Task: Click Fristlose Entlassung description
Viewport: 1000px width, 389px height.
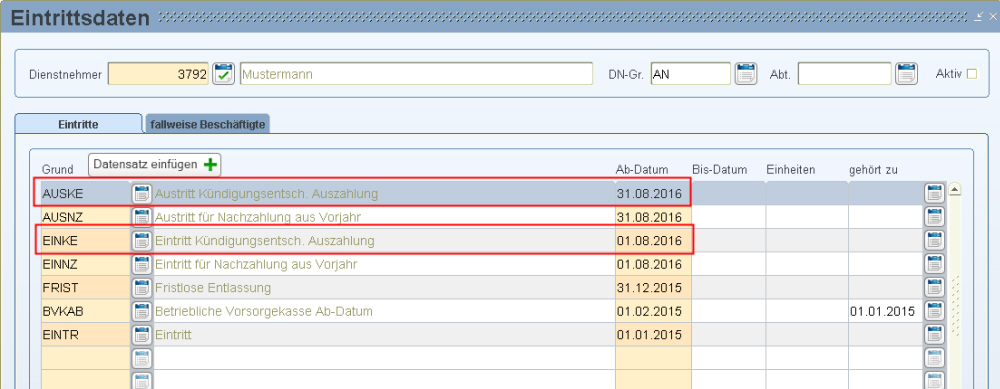Action: tap(213, 288)
